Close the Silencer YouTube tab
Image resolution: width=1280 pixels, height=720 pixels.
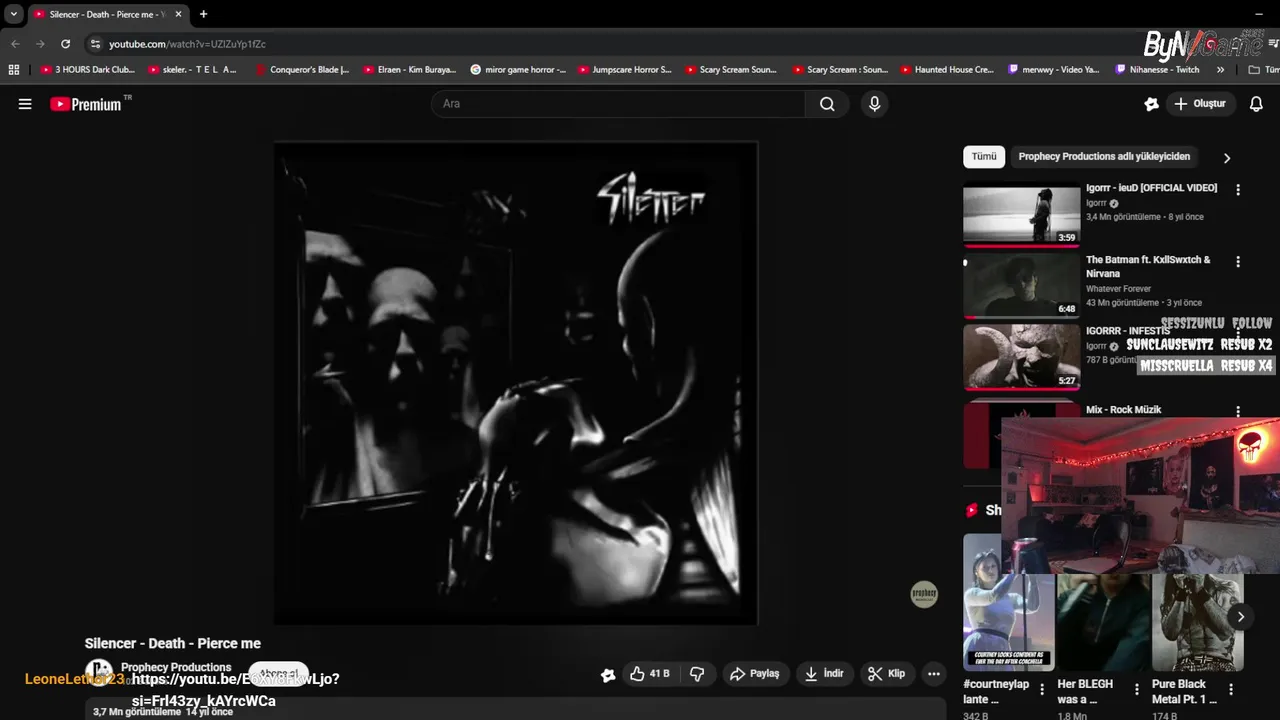pos(178,14)
